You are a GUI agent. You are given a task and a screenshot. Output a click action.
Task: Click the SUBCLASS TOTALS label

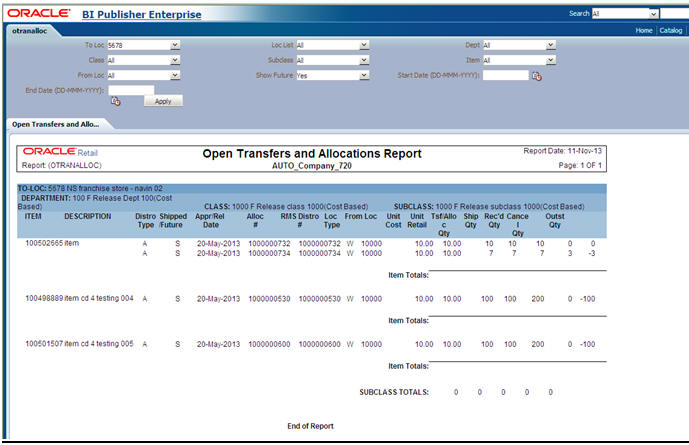pyautogui.click(x=394, y=392)
